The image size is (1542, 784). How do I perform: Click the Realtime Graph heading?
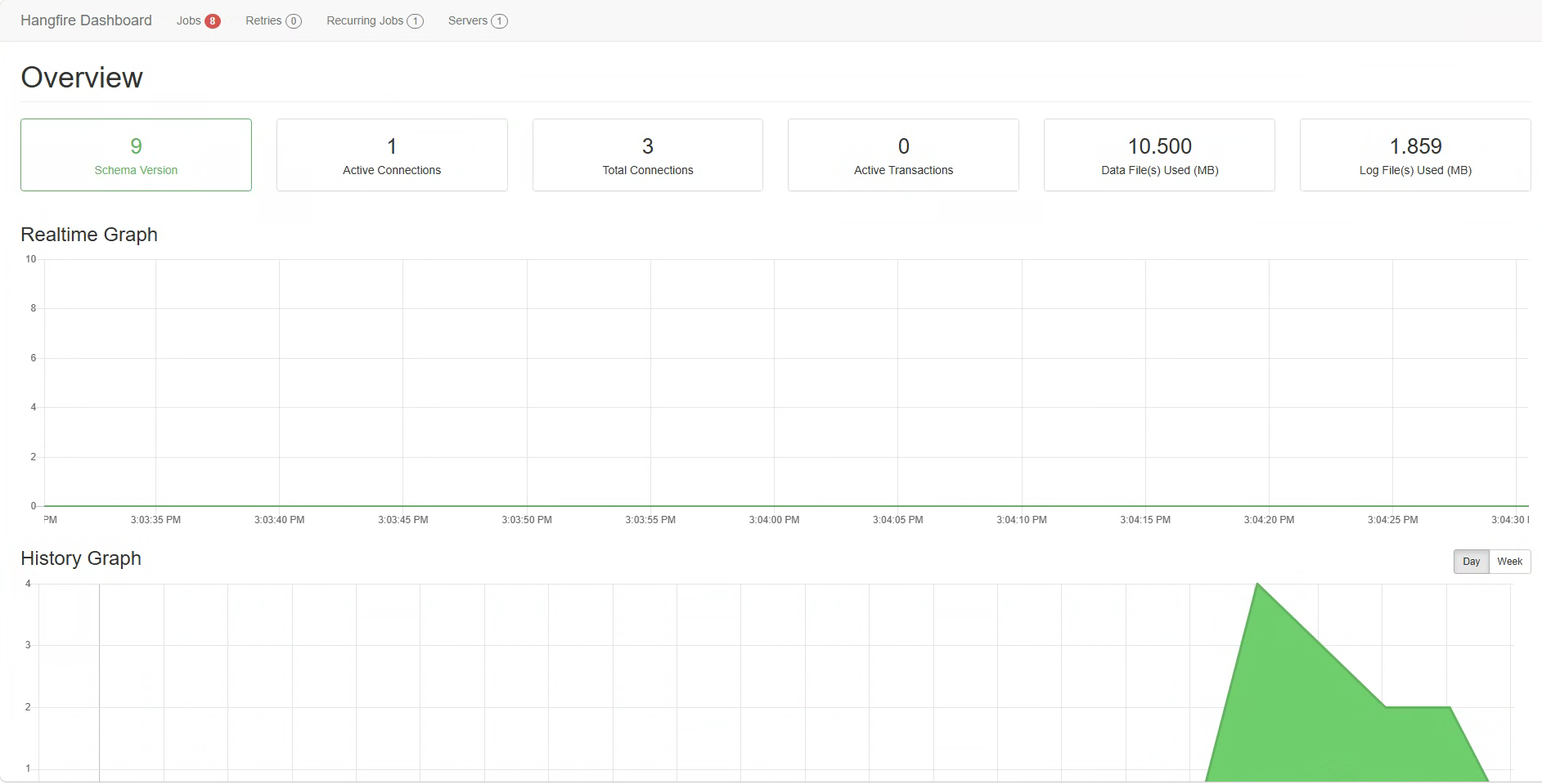click(x=89, y=235)
